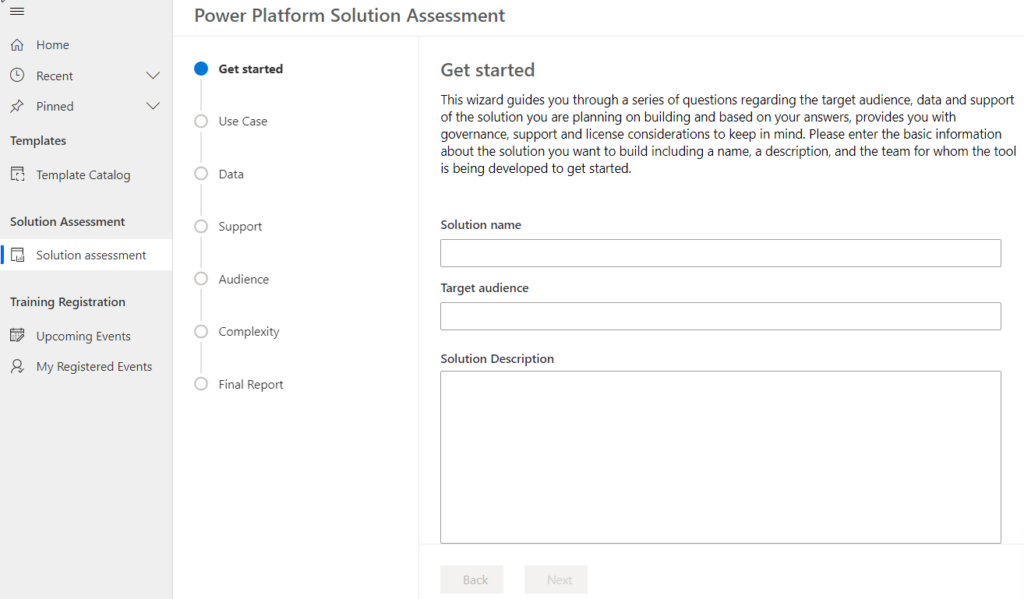Click My Registered Events person icon
Image resolution: width=1024 pixels, height=599 pixels.
click(18, 366)
